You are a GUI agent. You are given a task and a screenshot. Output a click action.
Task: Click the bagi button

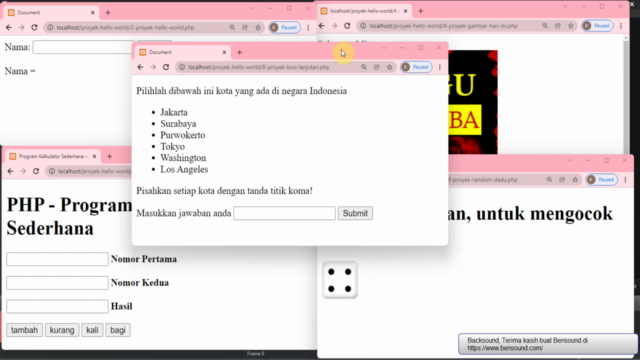tap(118, 330)
